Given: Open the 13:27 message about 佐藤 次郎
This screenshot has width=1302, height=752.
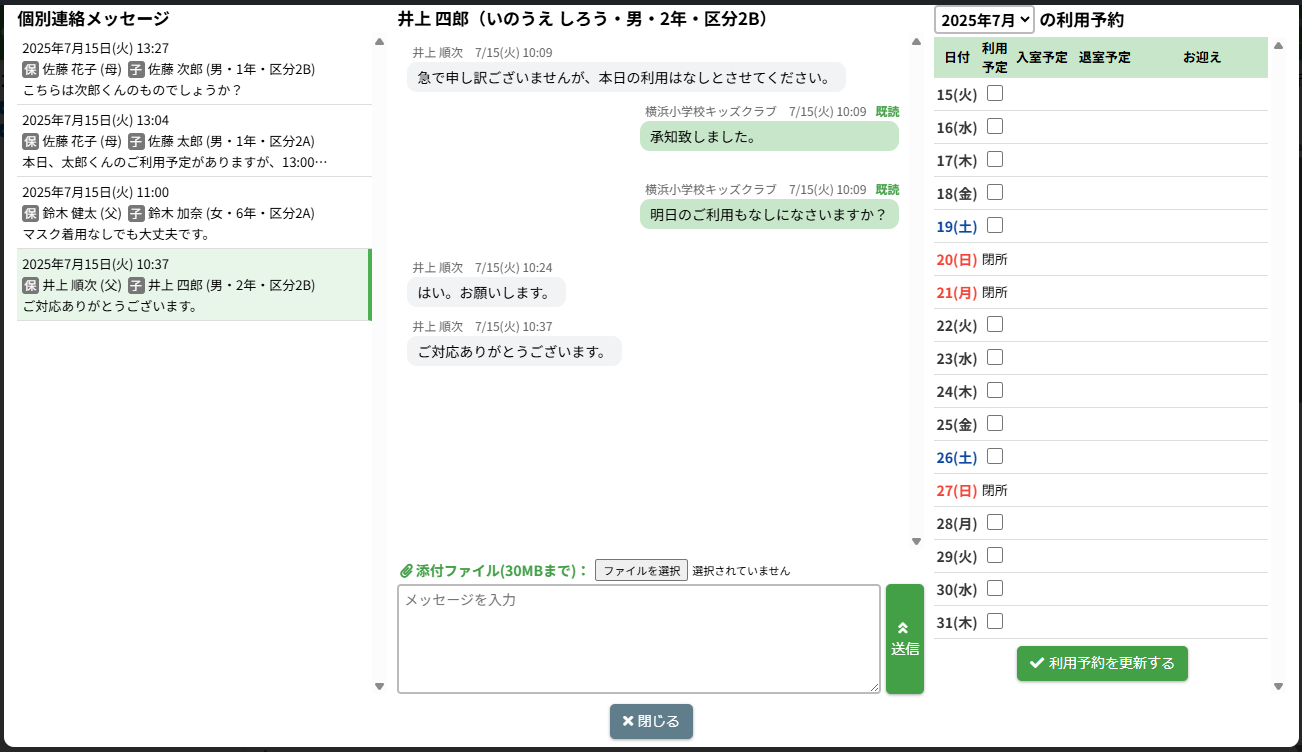Looking at the screenshot, I should (194, 69).
